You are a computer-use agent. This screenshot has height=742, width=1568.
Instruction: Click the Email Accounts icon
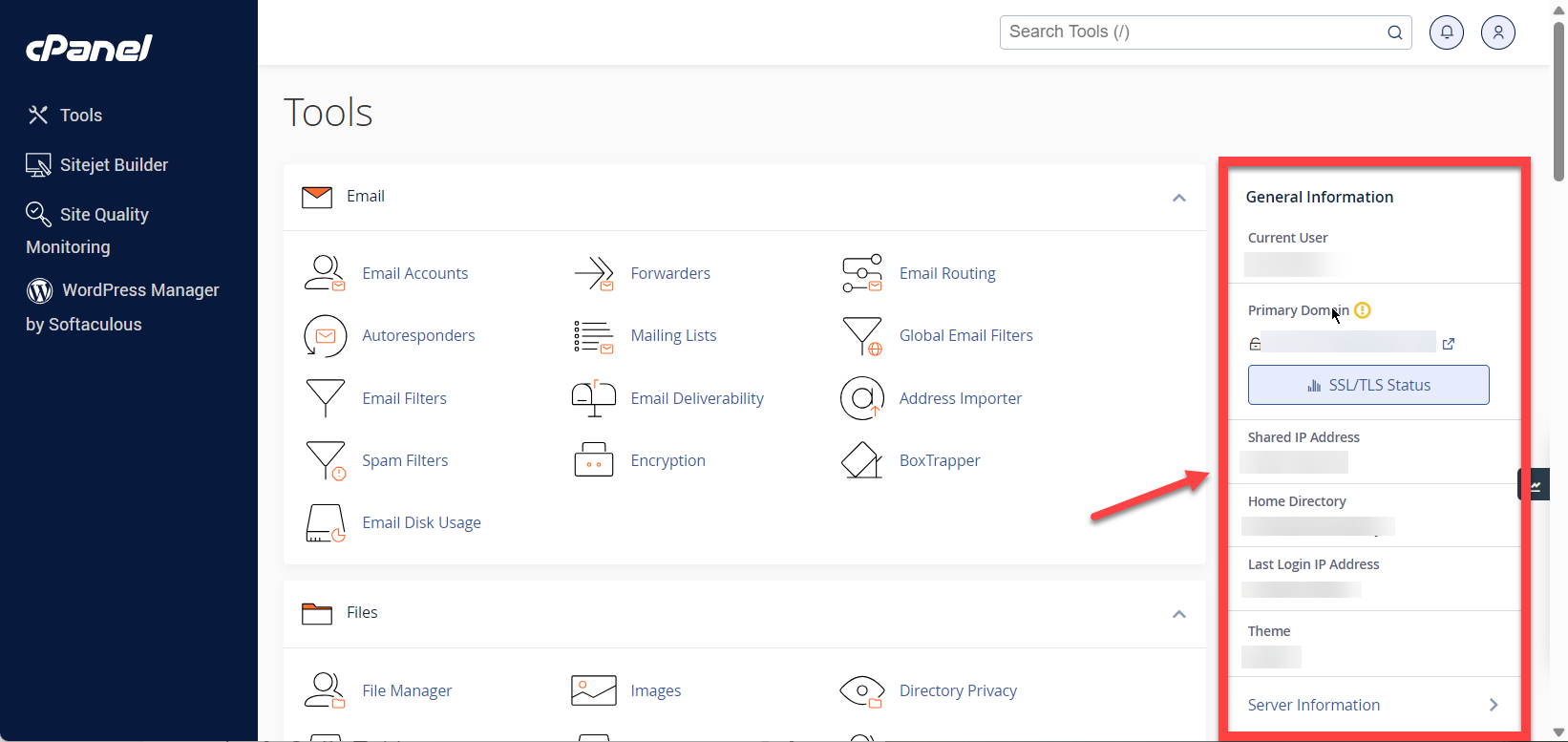click(325, 273)
